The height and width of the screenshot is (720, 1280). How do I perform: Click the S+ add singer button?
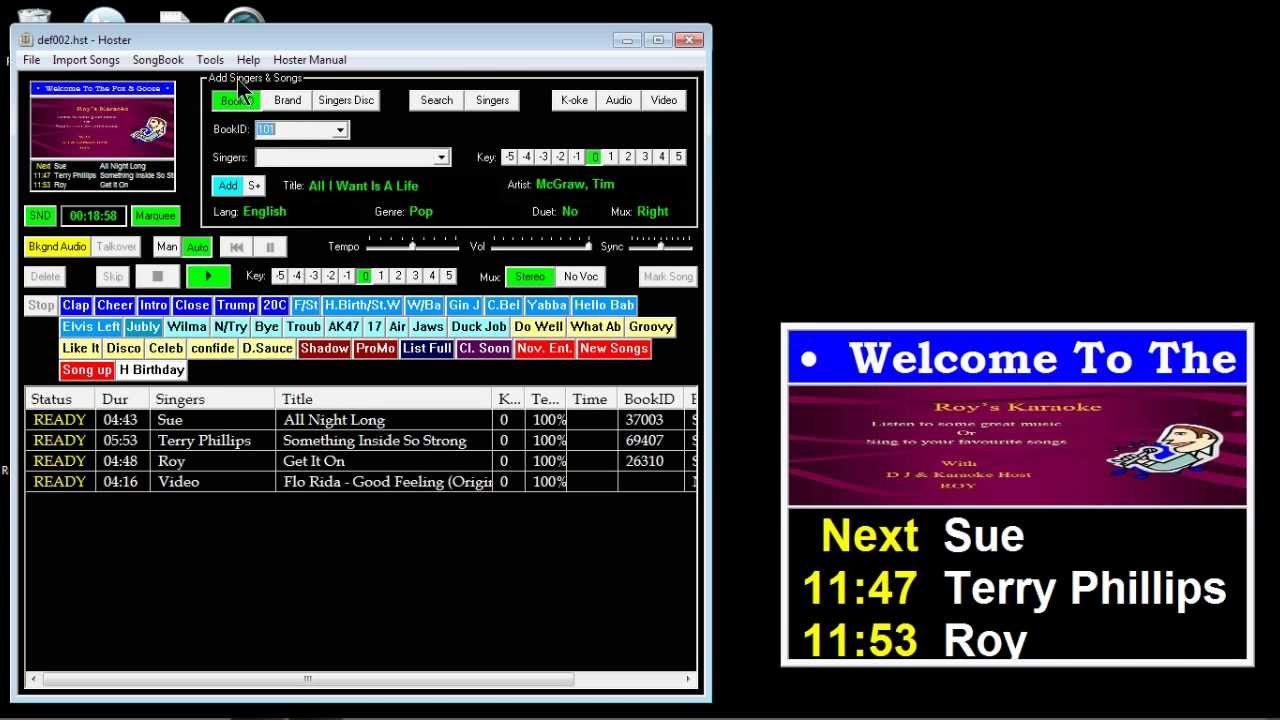coord(254,186)
